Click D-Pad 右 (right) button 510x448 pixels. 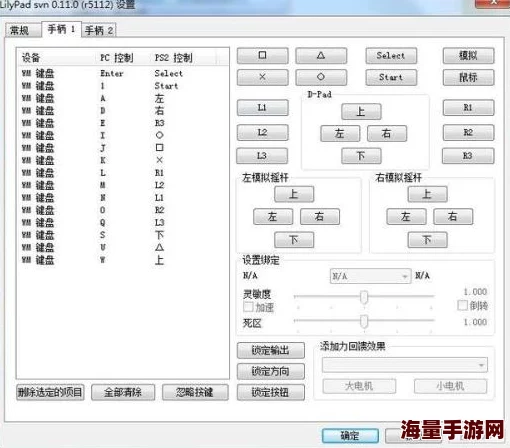click(x=387, y=133)
